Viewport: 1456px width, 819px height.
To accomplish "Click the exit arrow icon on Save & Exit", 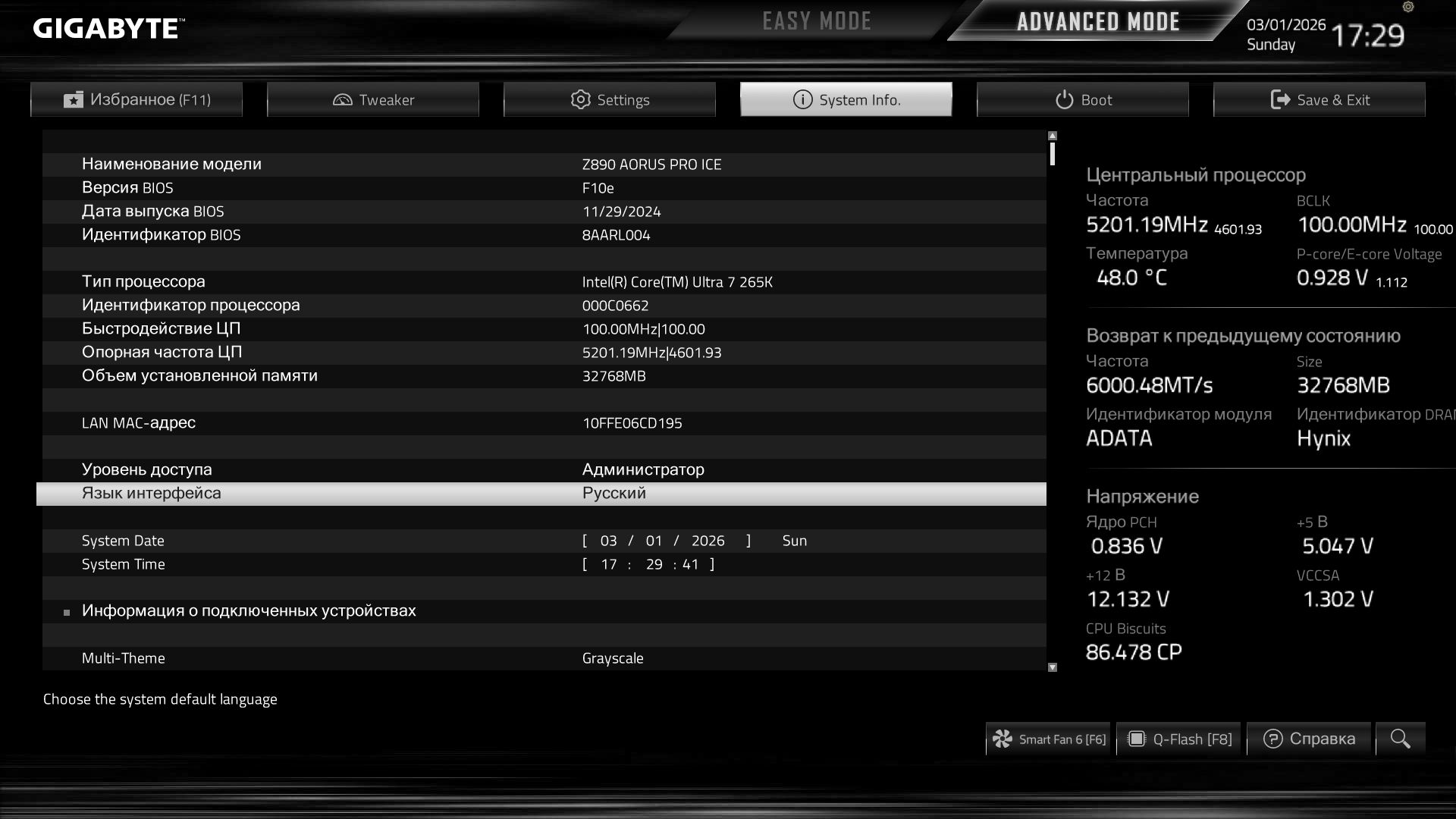I will [x=1280, y=99].
